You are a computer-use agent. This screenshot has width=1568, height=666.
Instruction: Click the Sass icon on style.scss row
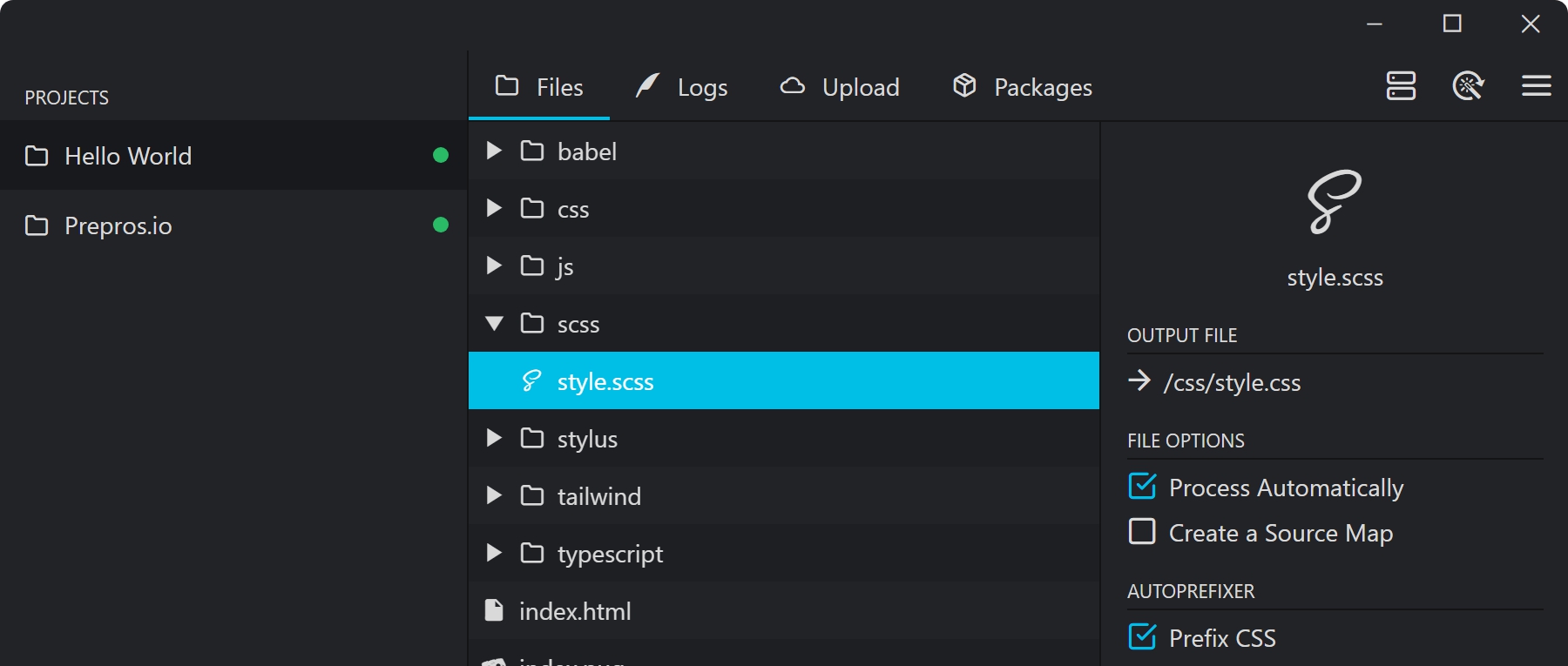531,380
